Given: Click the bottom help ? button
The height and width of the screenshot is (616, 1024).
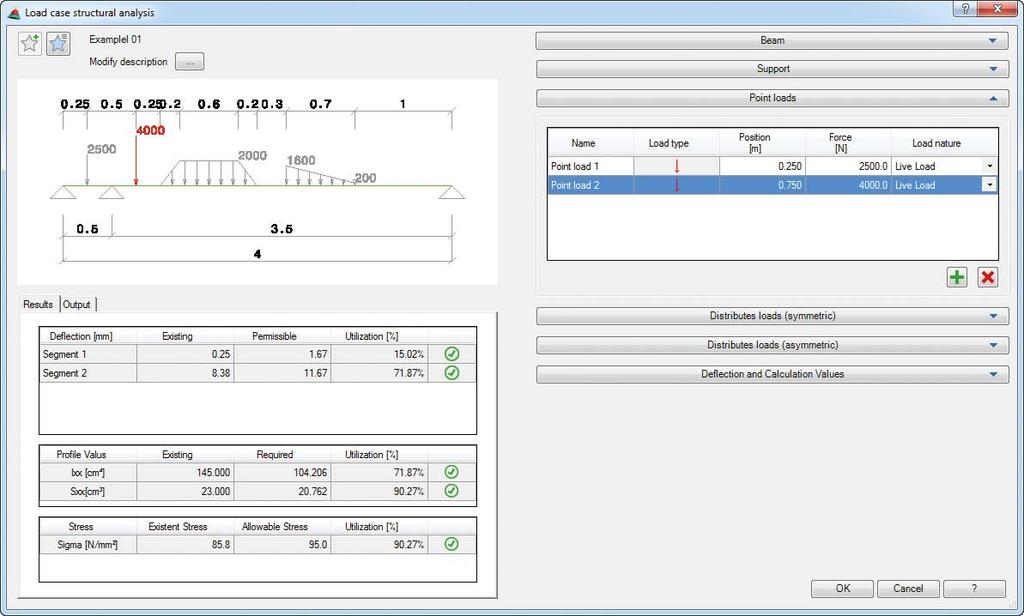Looking at the screenshot, I should click(974, 589).
